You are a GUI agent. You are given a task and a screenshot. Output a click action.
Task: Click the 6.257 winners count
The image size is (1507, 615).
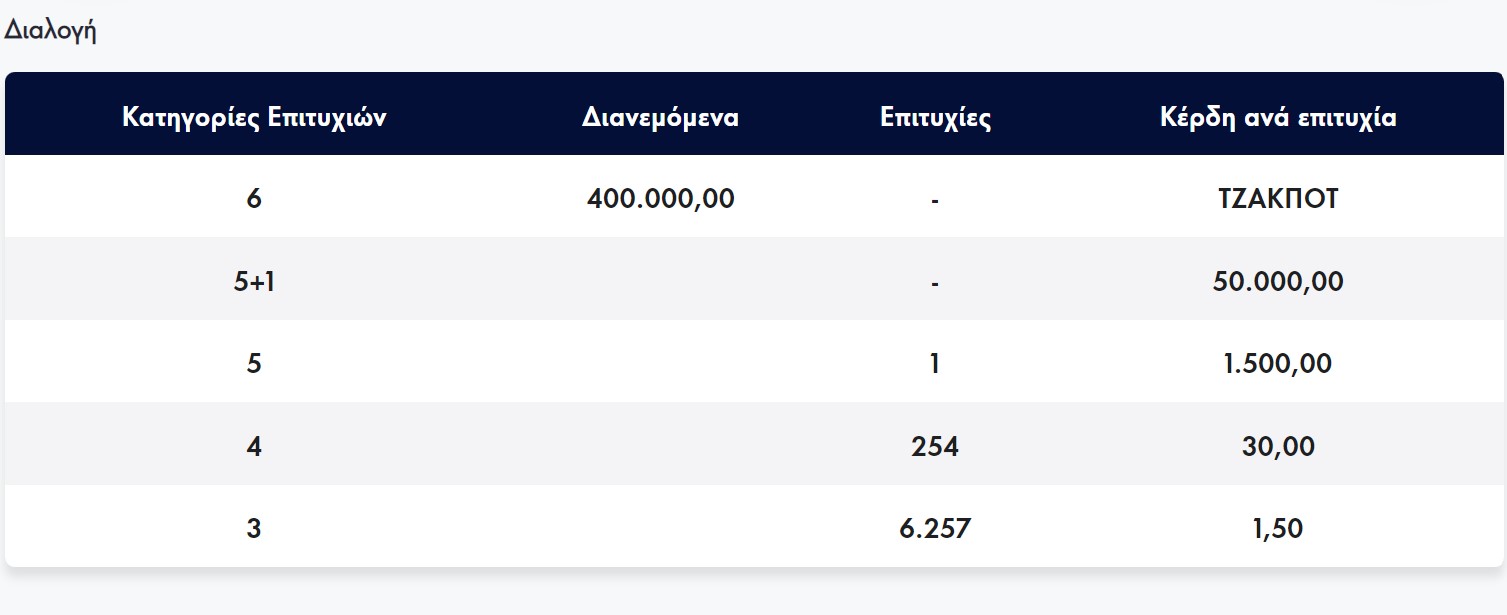tap(935, 527)
